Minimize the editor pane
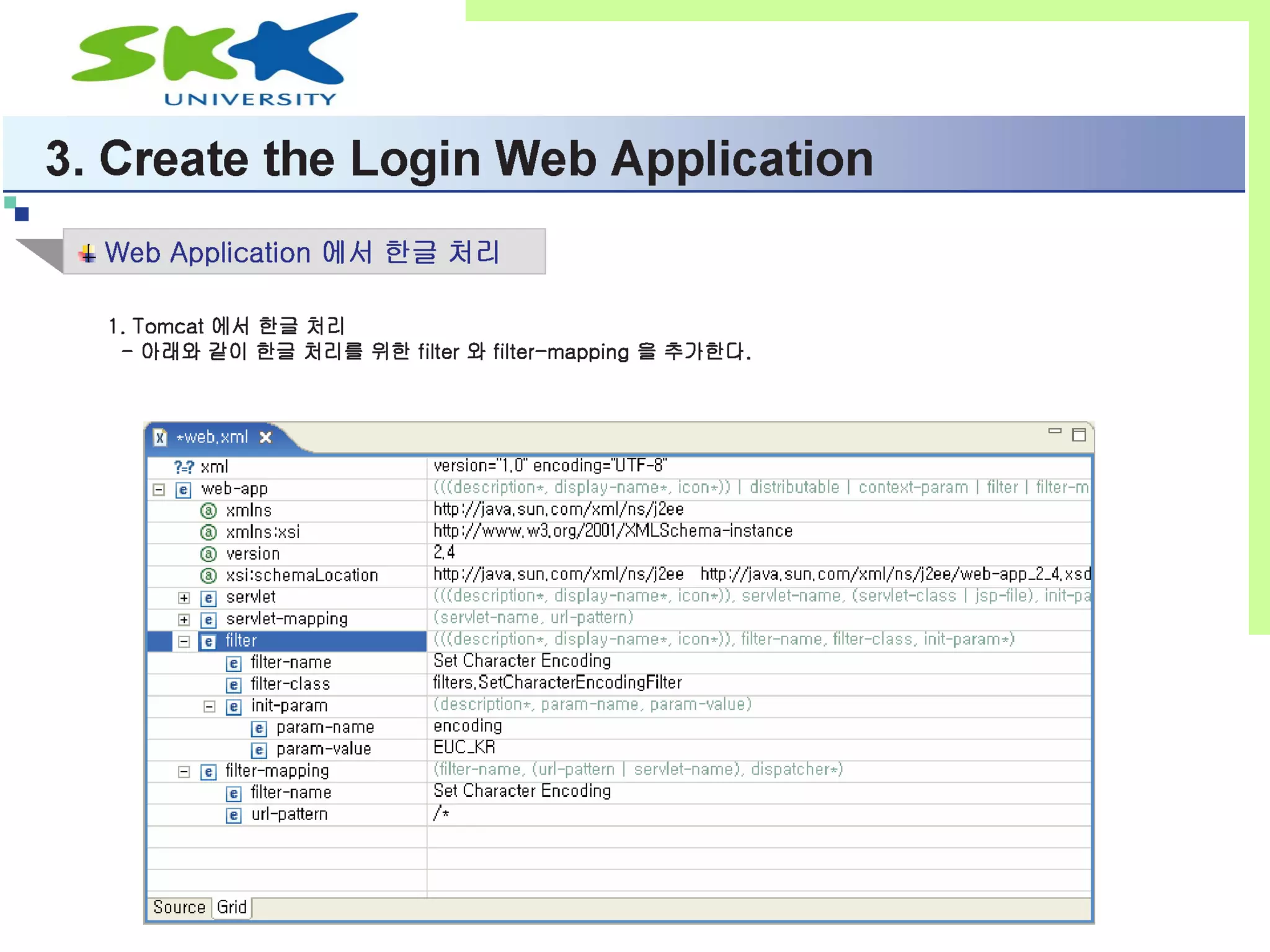 pyautogui.click(x=1054, y=431)
